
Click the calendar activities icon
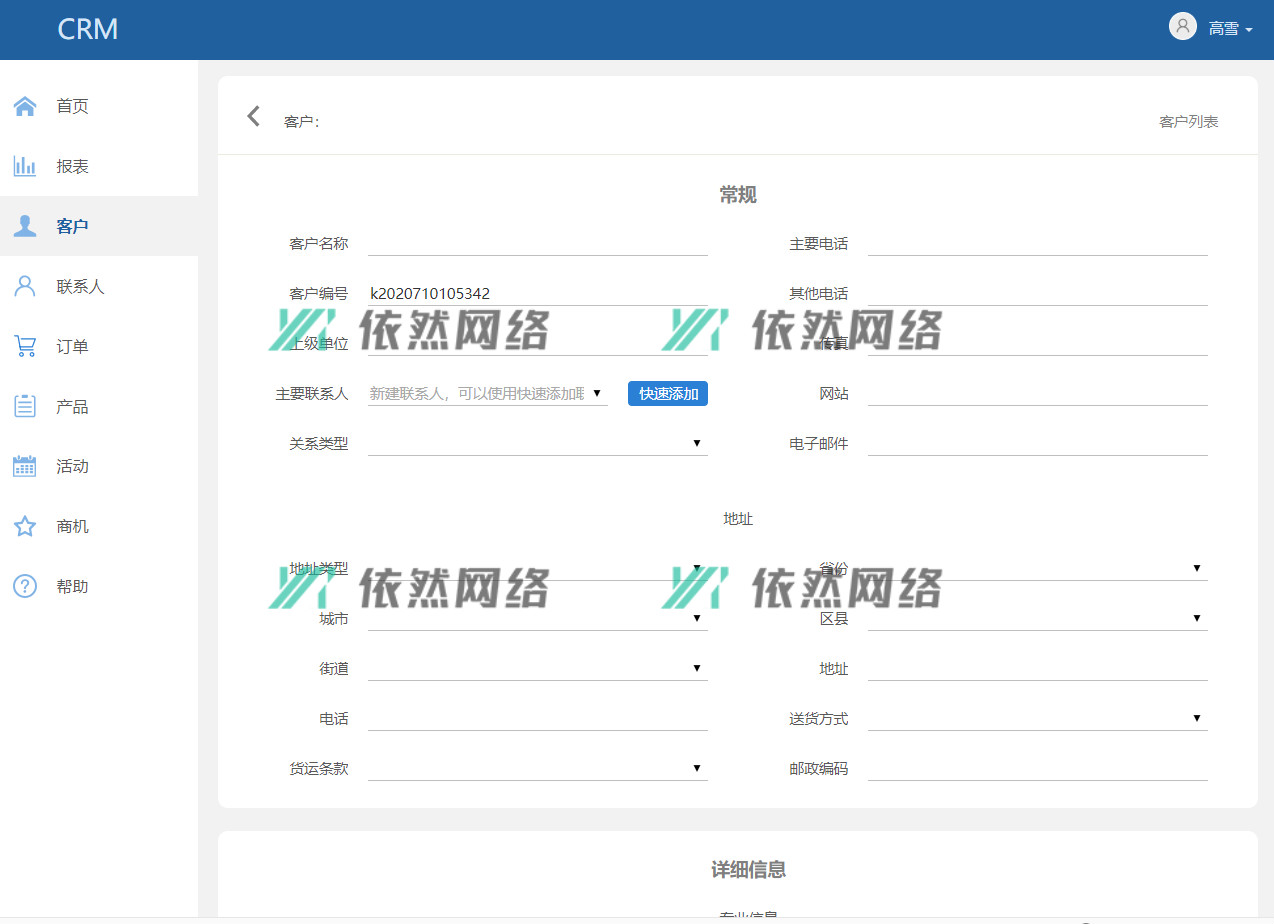25,466
